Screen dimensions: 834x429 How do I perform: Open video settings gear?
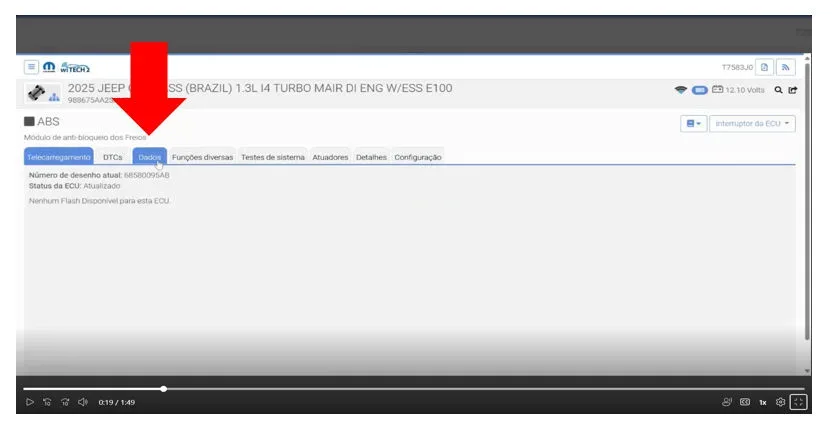pos(780,402)
